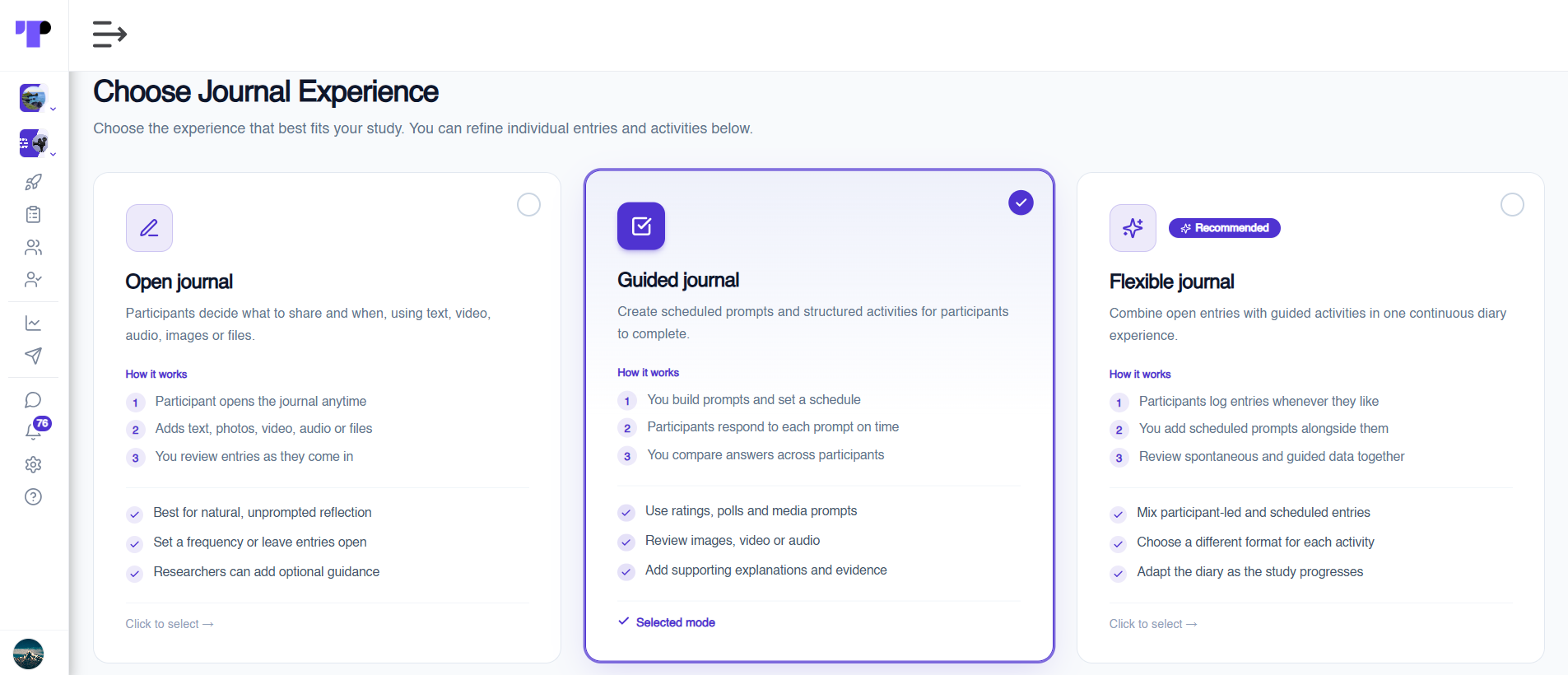
Task: Click 'Adapt the diary as the study progresses'
Action: (1249, 572)
